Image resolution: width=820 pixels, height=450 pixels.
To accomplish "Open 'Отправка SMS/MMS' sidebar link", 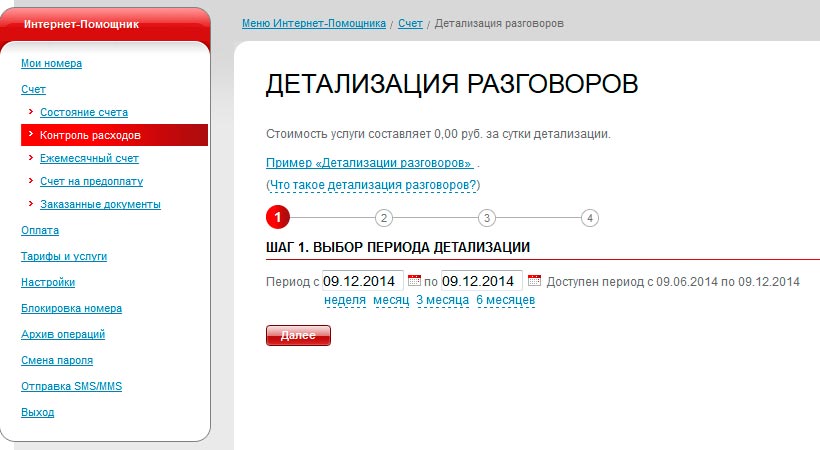I will point(72,387).
